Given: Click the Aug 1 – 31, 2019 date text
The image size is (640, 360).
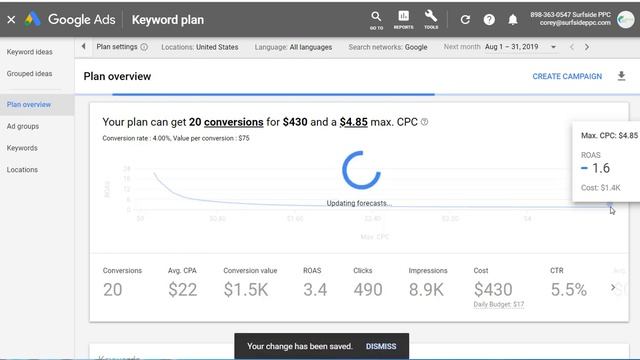Looking at the screenshot, I should pyautogui.click(x=511, y=47).
